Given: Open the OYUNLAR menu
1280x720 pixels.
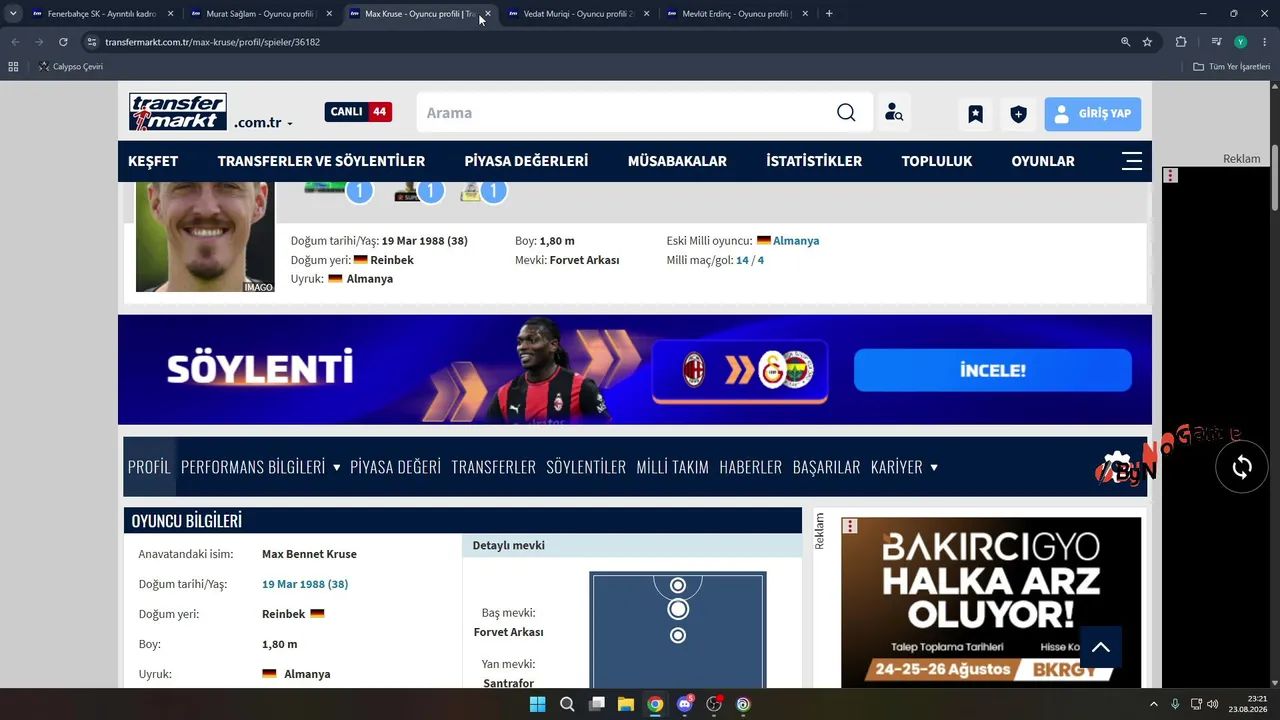Looking at the screenshot, I should 1043,161.
